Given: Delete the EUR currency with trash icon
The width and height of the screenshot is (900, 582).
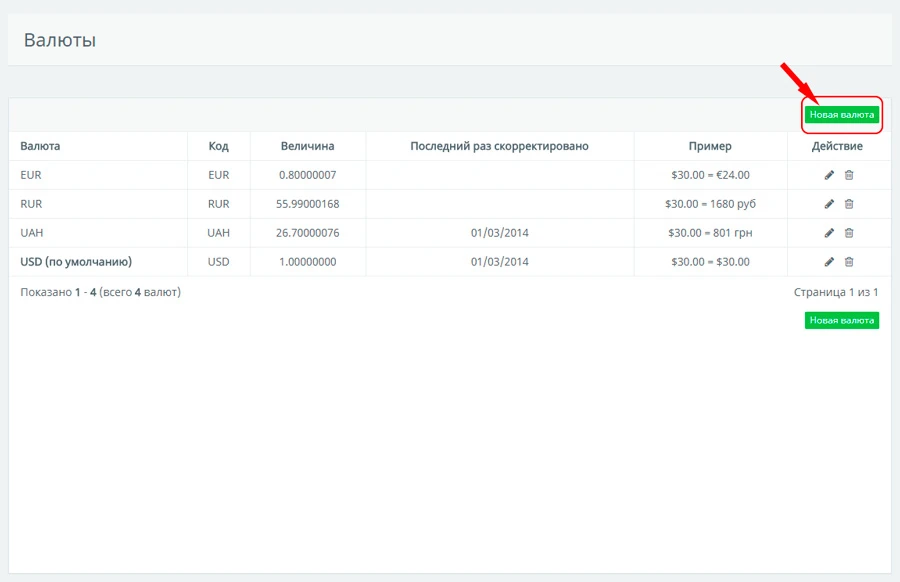Looking at the screenshot, I should tap(849, 175).
